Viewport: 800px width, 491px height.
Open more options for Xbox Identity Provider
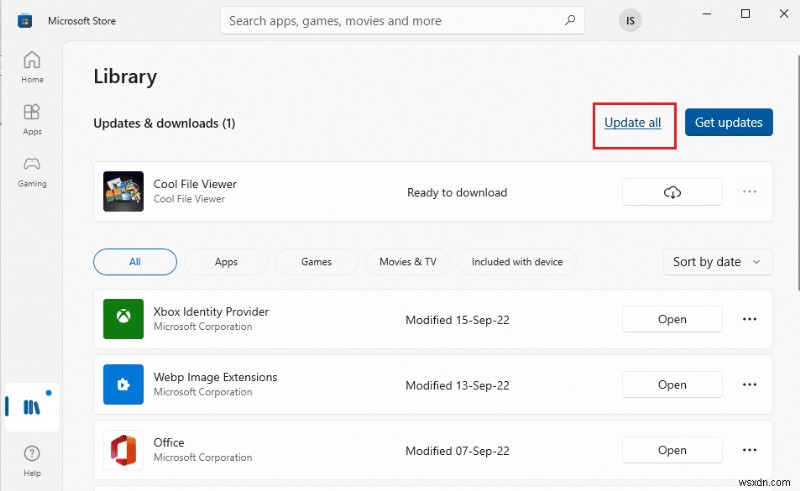tap(750, 319)
